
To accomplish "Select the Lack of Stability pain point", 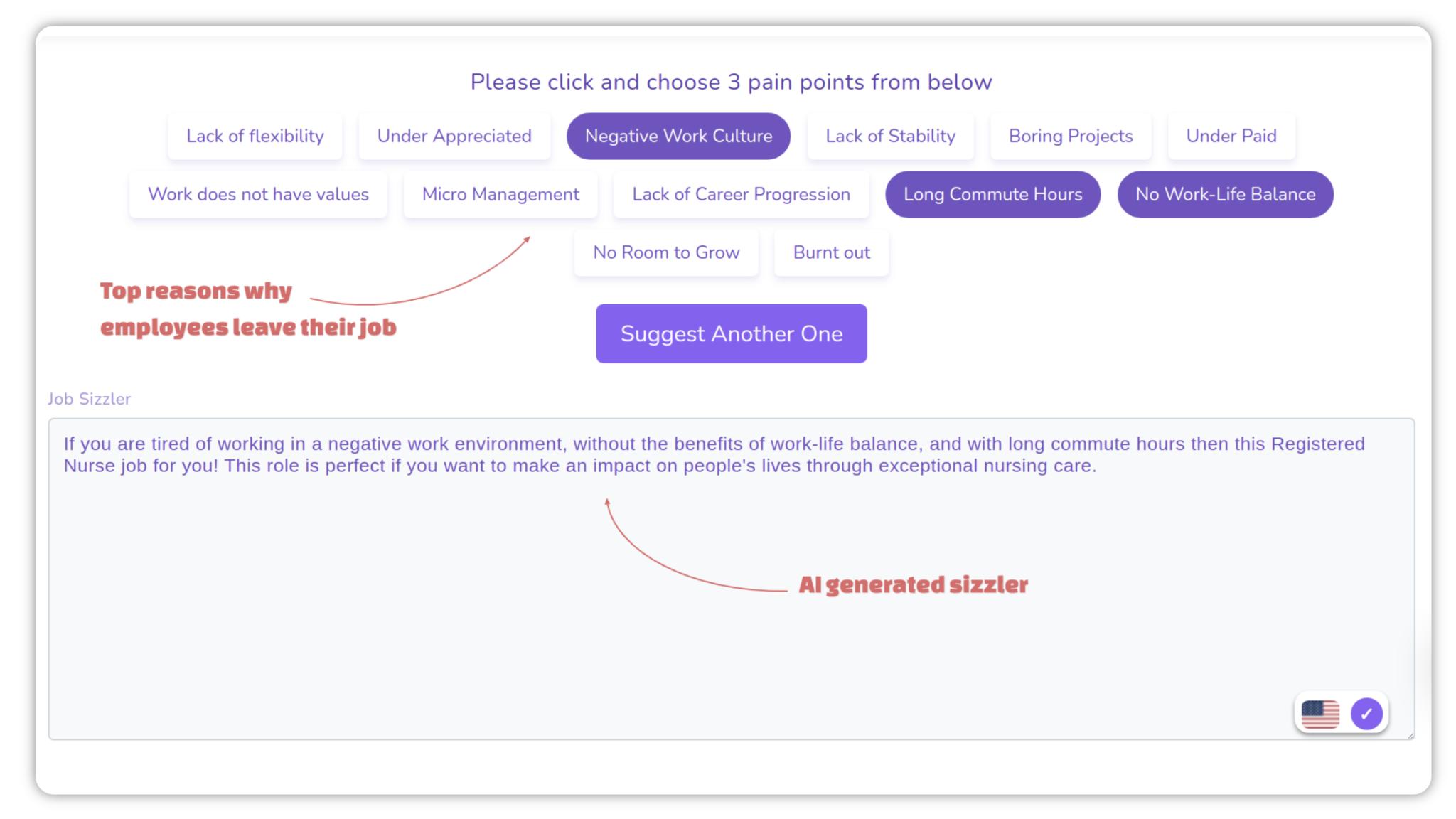I will click(890, 136).
